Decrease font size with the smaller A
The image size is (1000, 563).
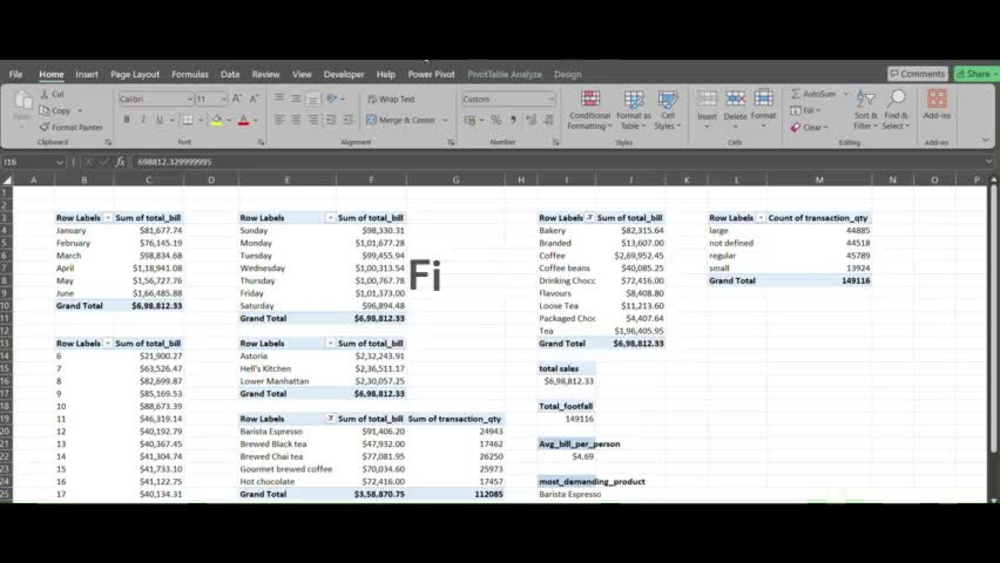tap(254, 98)
